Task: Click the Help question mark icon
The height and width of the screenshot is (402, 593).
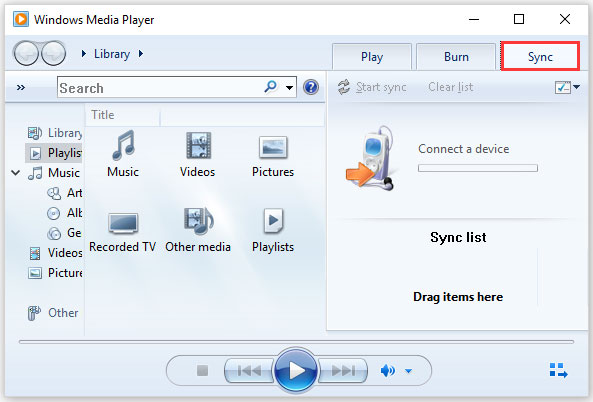Action: click(311, 87)
